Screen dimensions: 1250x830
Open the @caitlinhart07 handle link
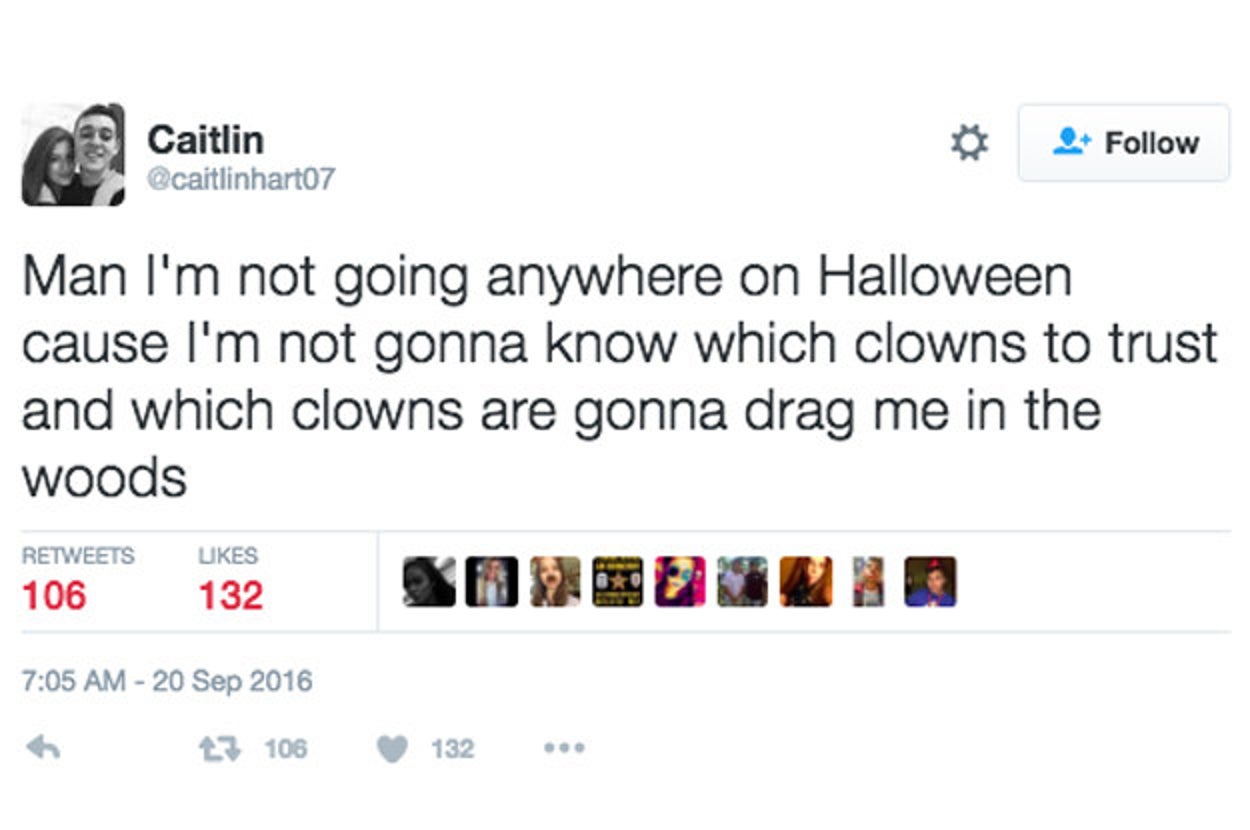point(240,180)
